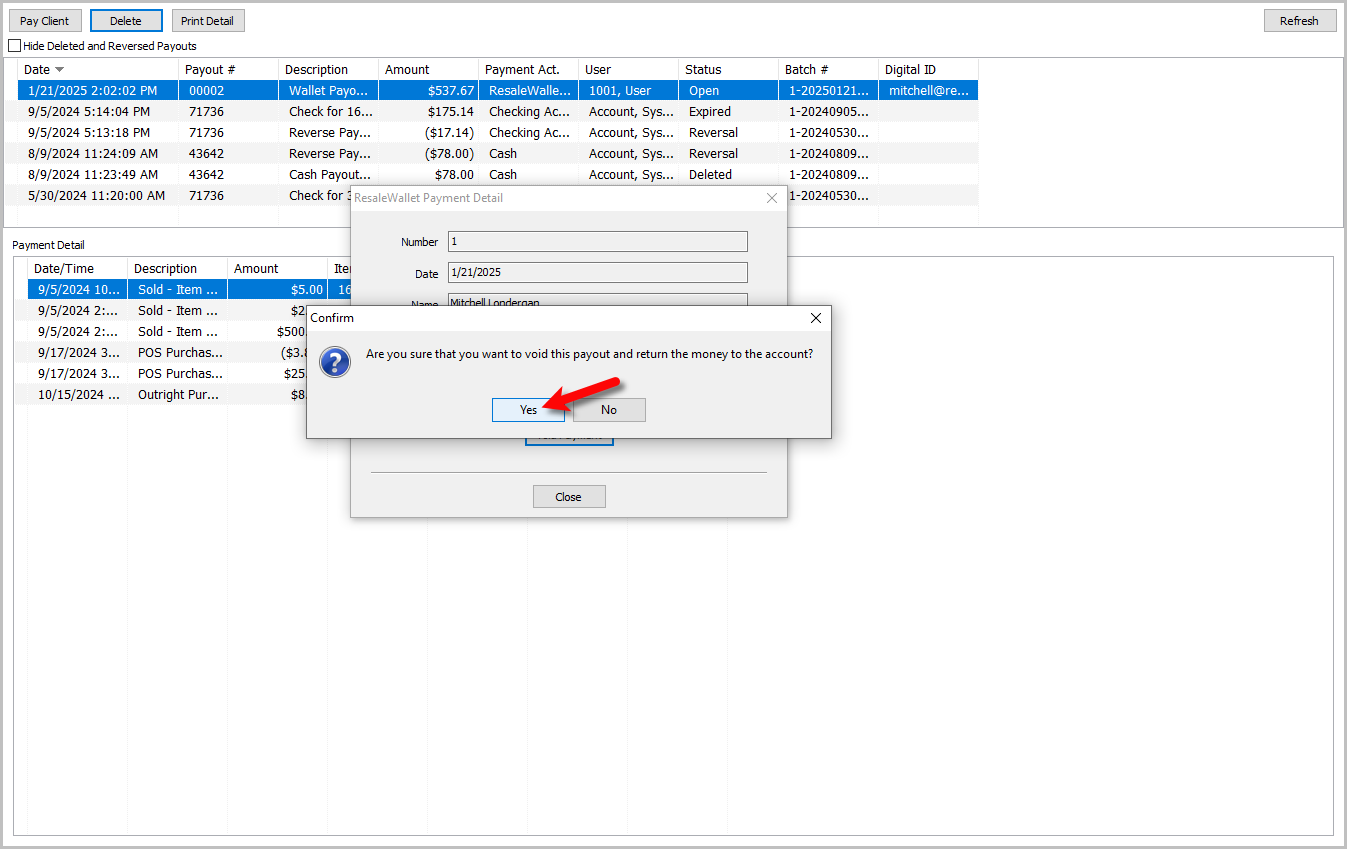Close the Confirm dialog with X
Image resolution: width=1347 pixels, height=849 pixels.
(x=815, y=318)
